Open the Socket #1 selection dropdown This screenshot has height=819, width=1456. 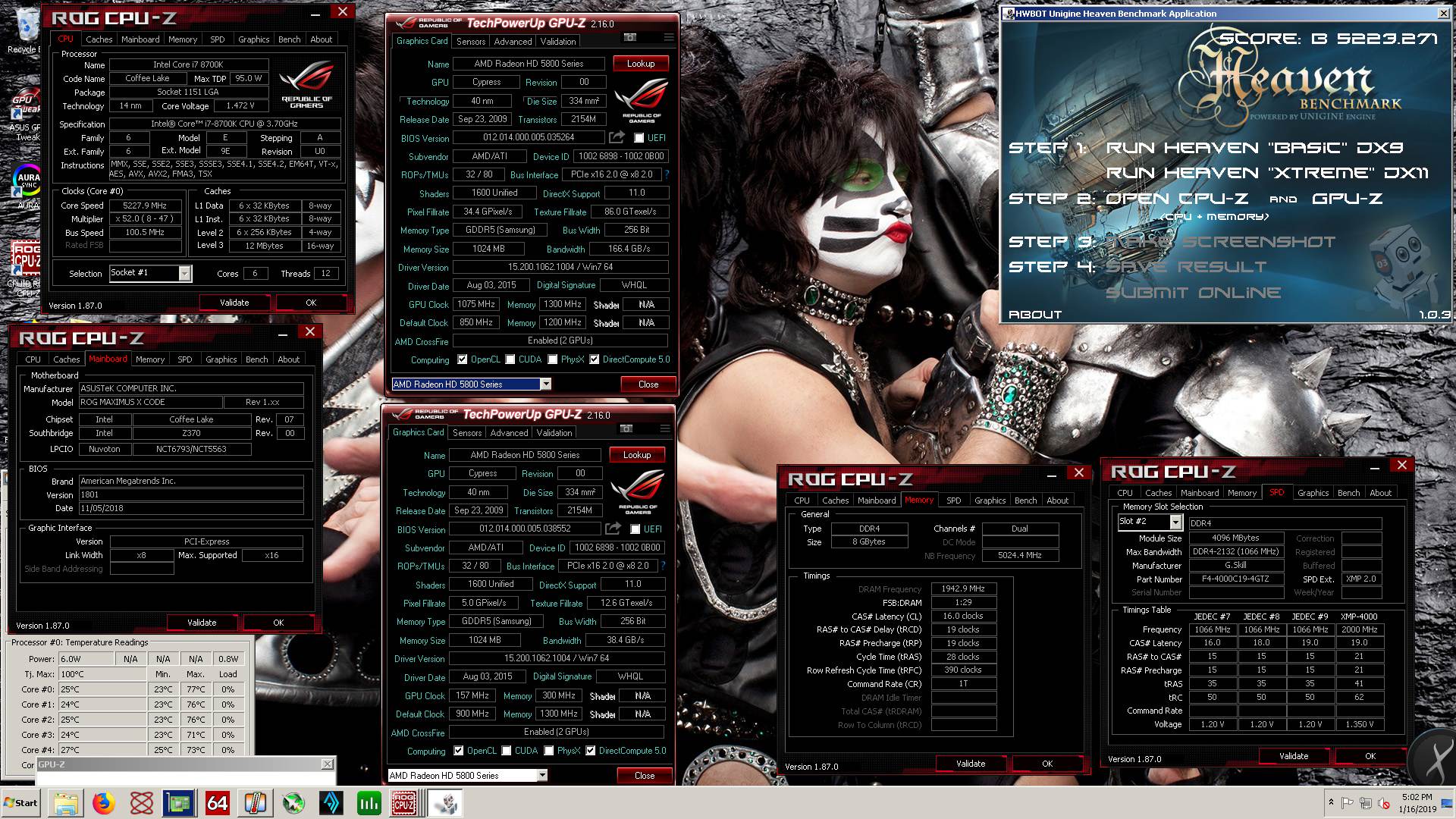[x=184, y=273]
